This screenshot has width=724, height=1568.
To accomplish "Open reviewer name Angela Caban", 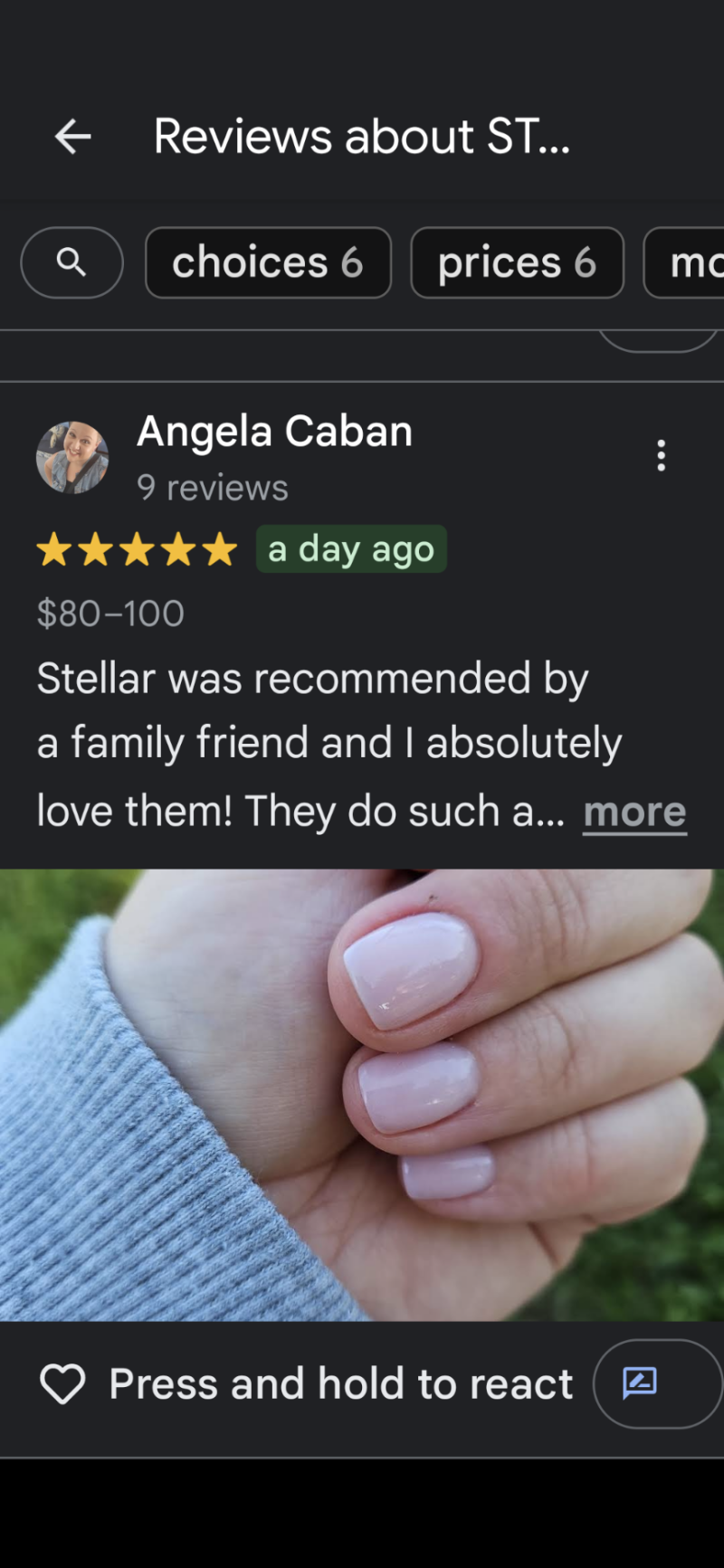I will 275,431.
